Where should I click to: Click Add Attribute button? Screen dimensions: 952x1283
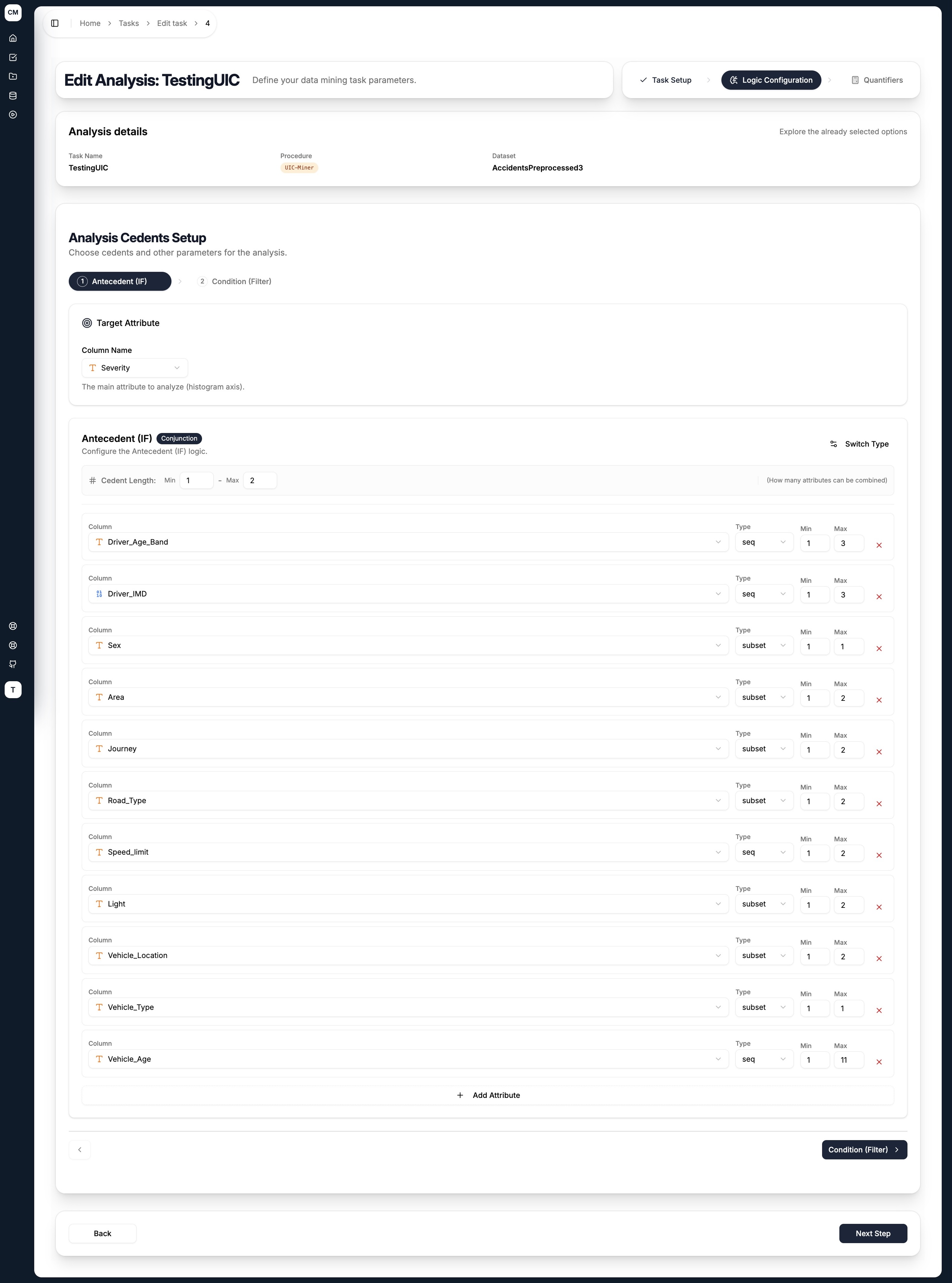click(x=487, y=1095)
